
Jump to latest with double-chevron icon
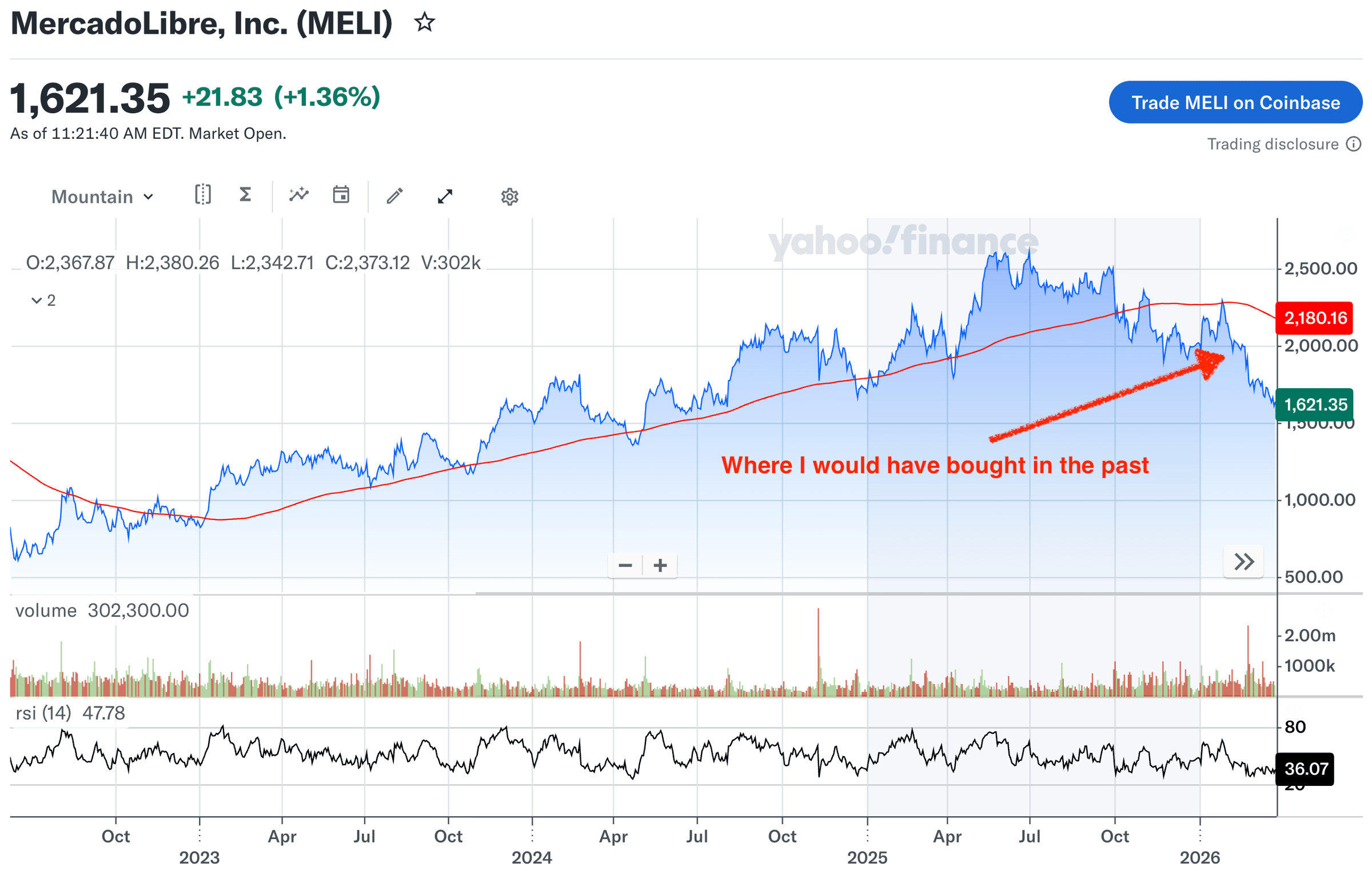[1243, 562]
